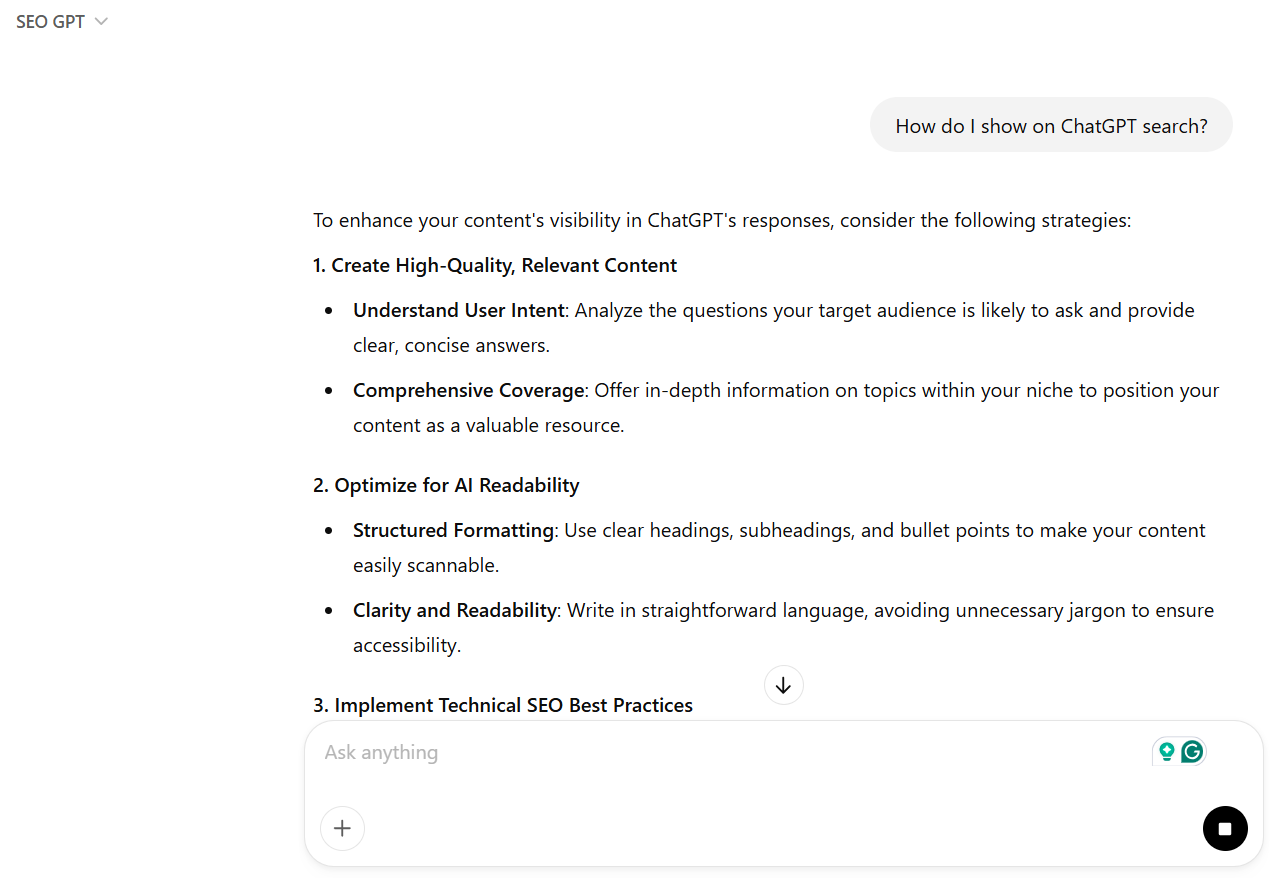1273x878 pixels.
Task: Click the word accessibility in the response
Action: point(406,645)
